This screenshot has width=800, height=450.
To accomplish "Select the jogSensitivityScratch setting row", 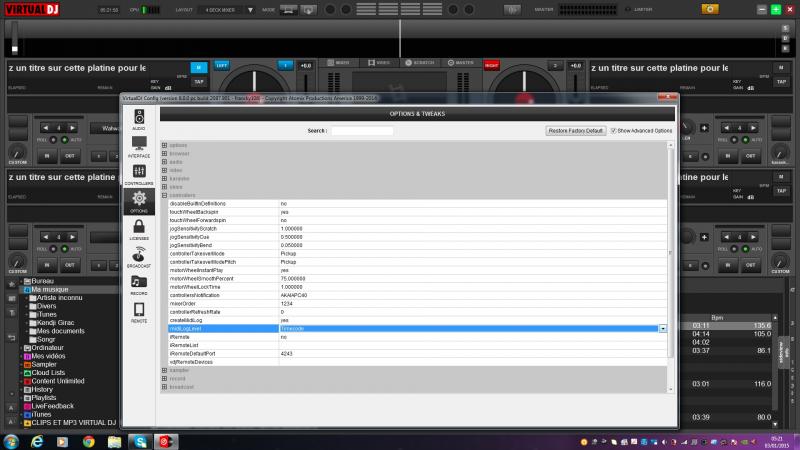I will point(417,229).
